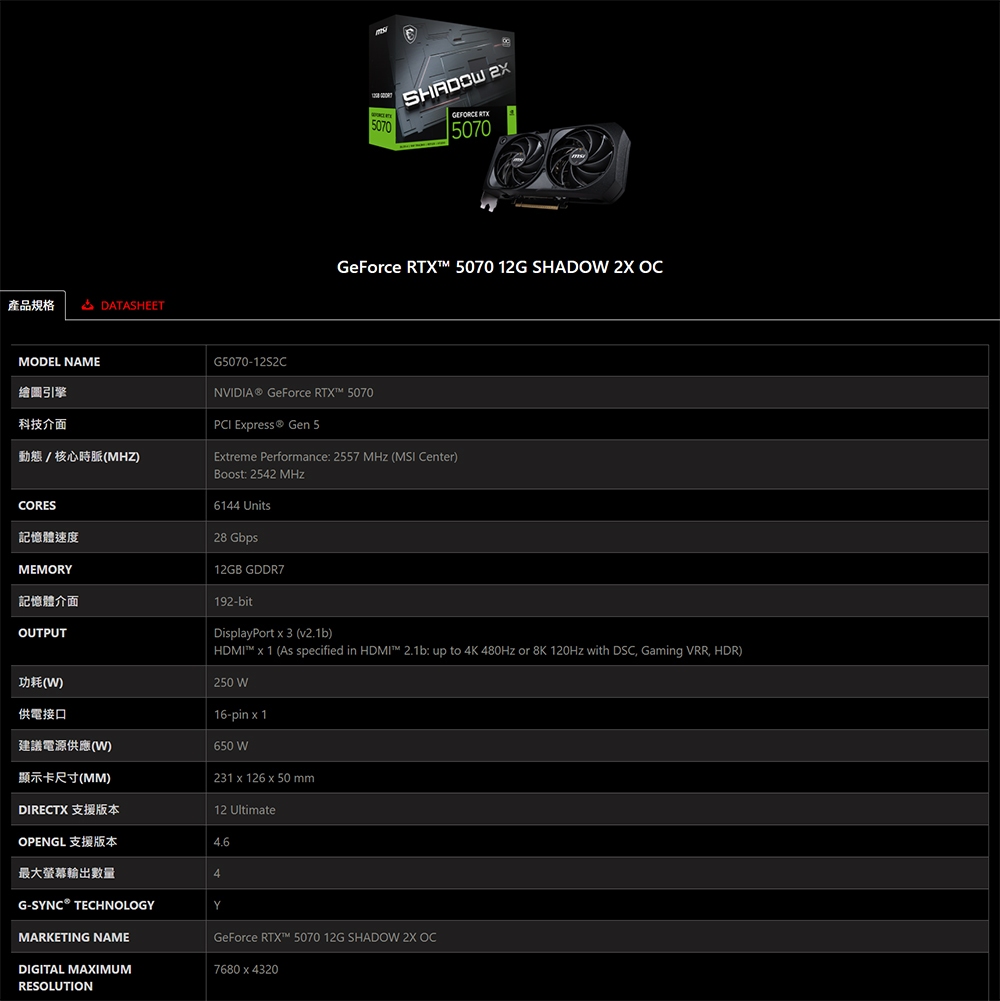The width and height of the screenshot is (1000, 1001).
Task: Click the 16-pin x 1 power connector value
Action: pos(240,714)
